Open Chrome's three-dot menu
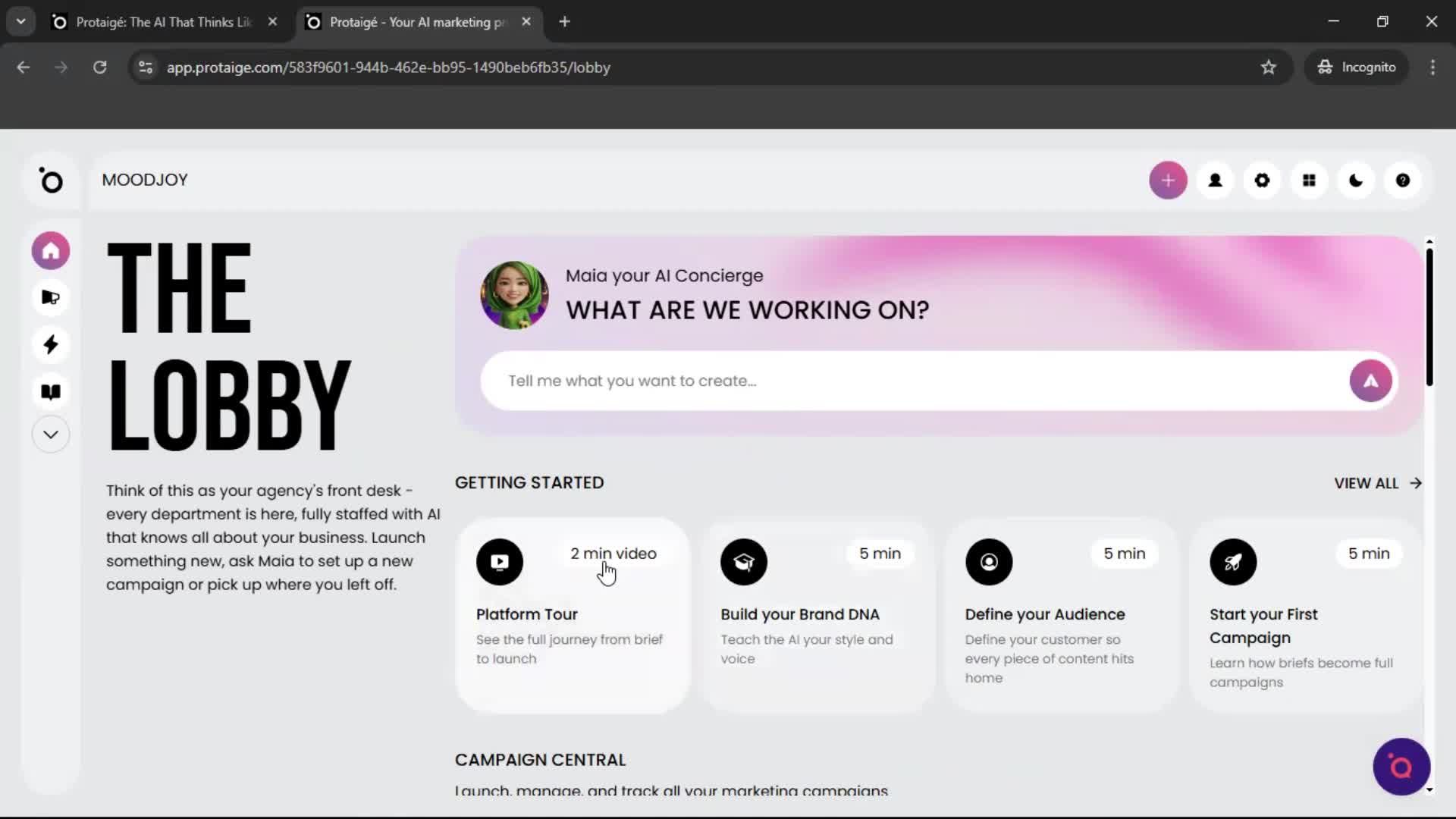The image size is (1456, 819). pyautogui.click(x=1432, y=67)
